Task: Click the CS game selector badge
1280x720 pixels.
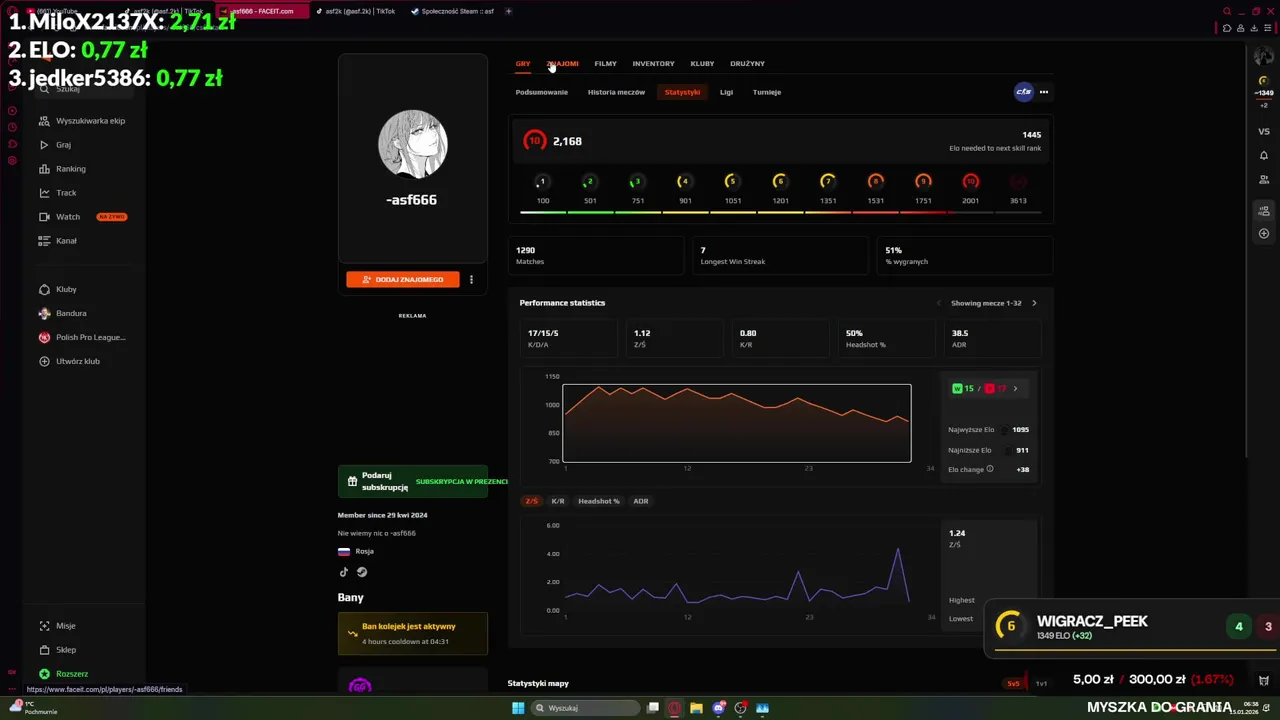Action: 1023,92
